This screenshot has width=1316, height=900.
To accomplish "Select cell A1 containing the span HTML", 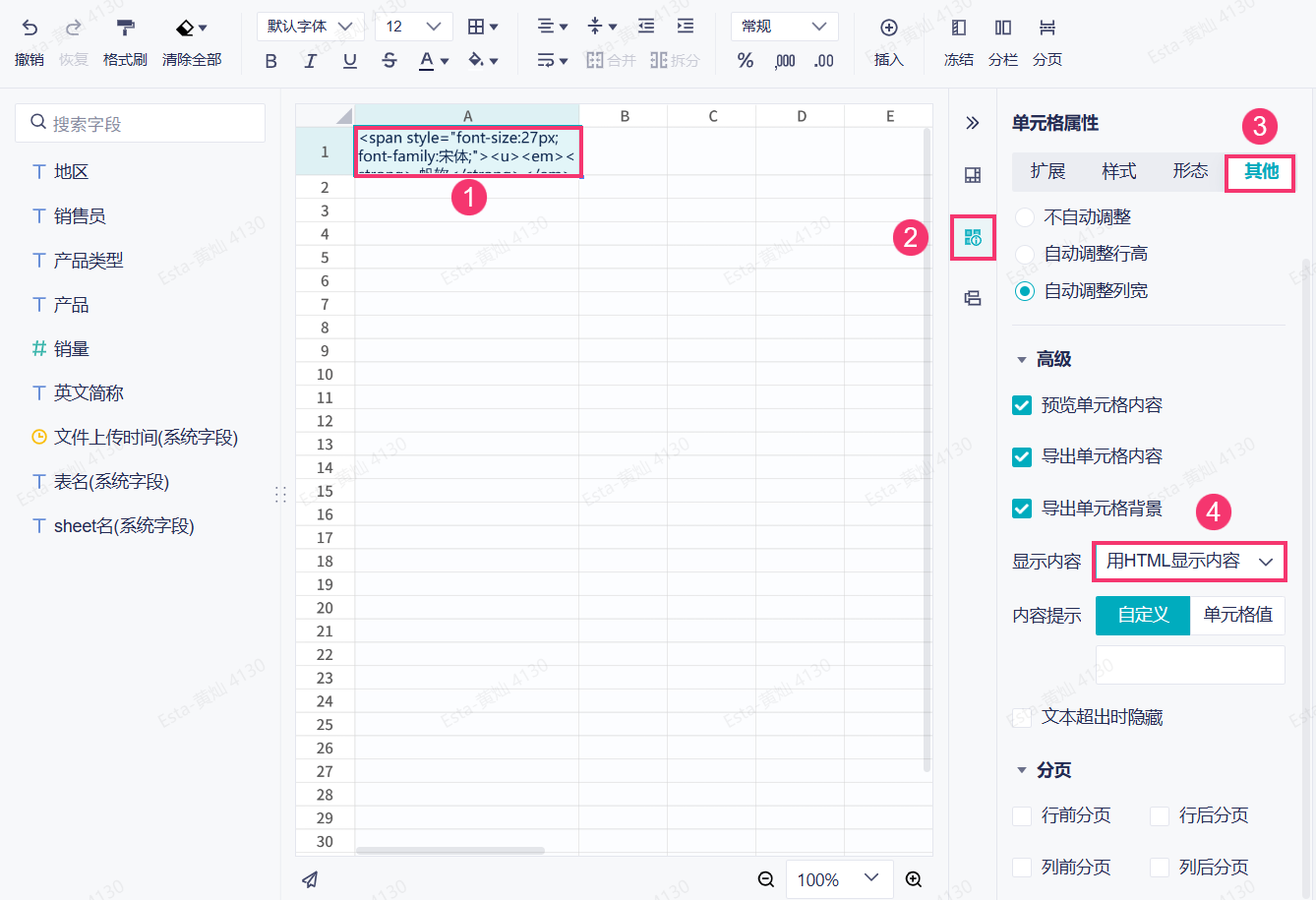I will [x=467, y=151].
